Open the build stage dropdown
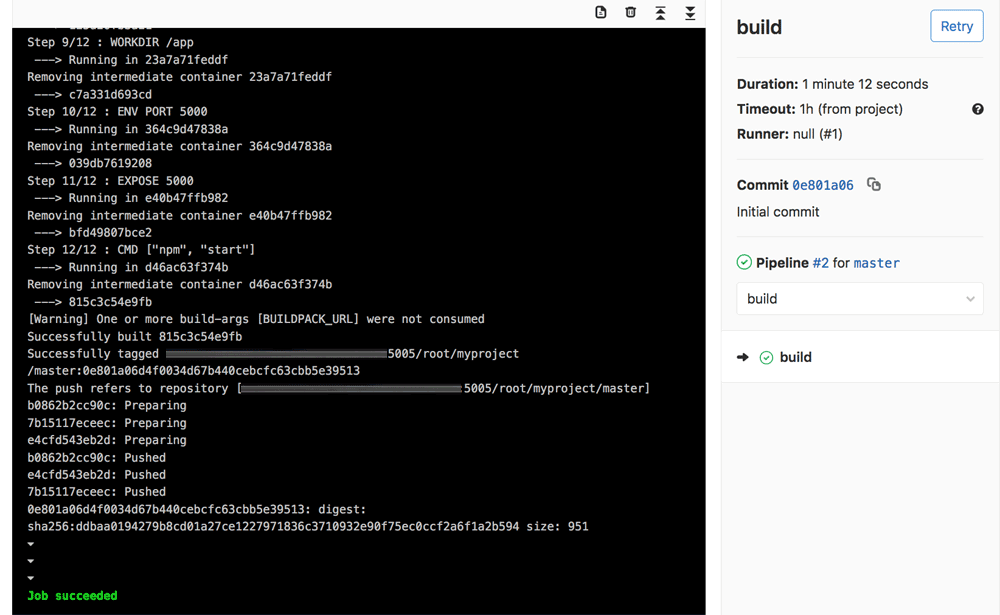This screenshot has width=1000, height=615. tap(859, 299)
